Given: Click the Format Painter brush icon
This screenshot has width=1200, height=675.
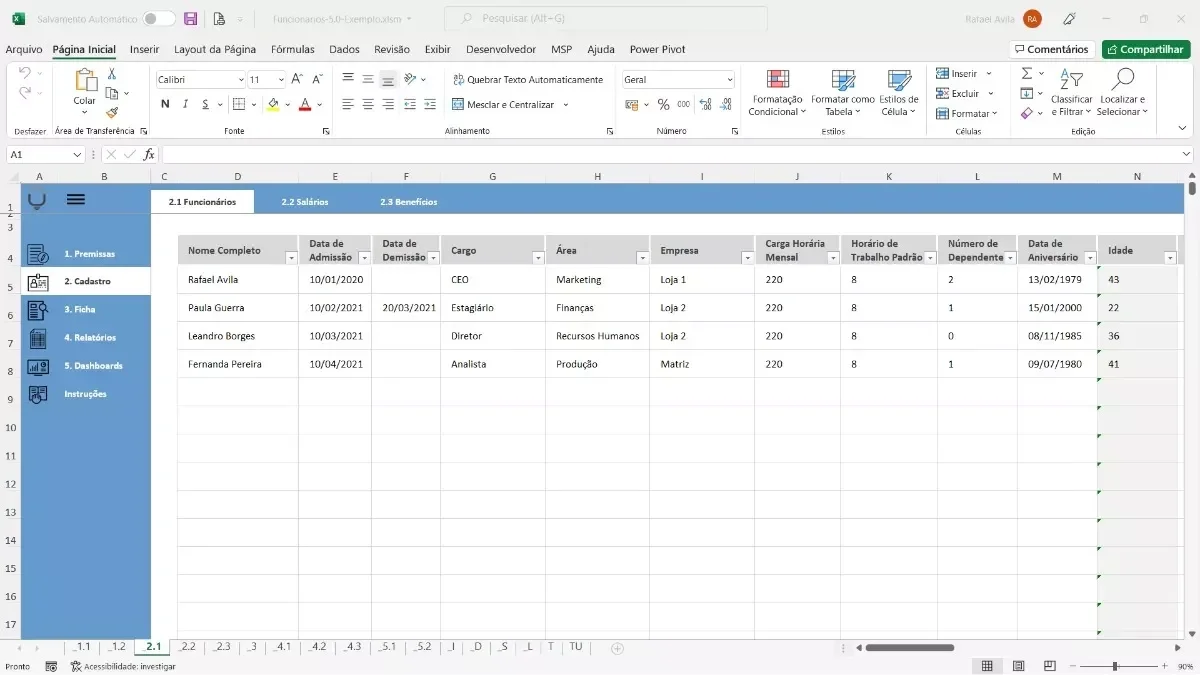Looking at the screenshot, I should pyautogui.click(x=112, y=113).
